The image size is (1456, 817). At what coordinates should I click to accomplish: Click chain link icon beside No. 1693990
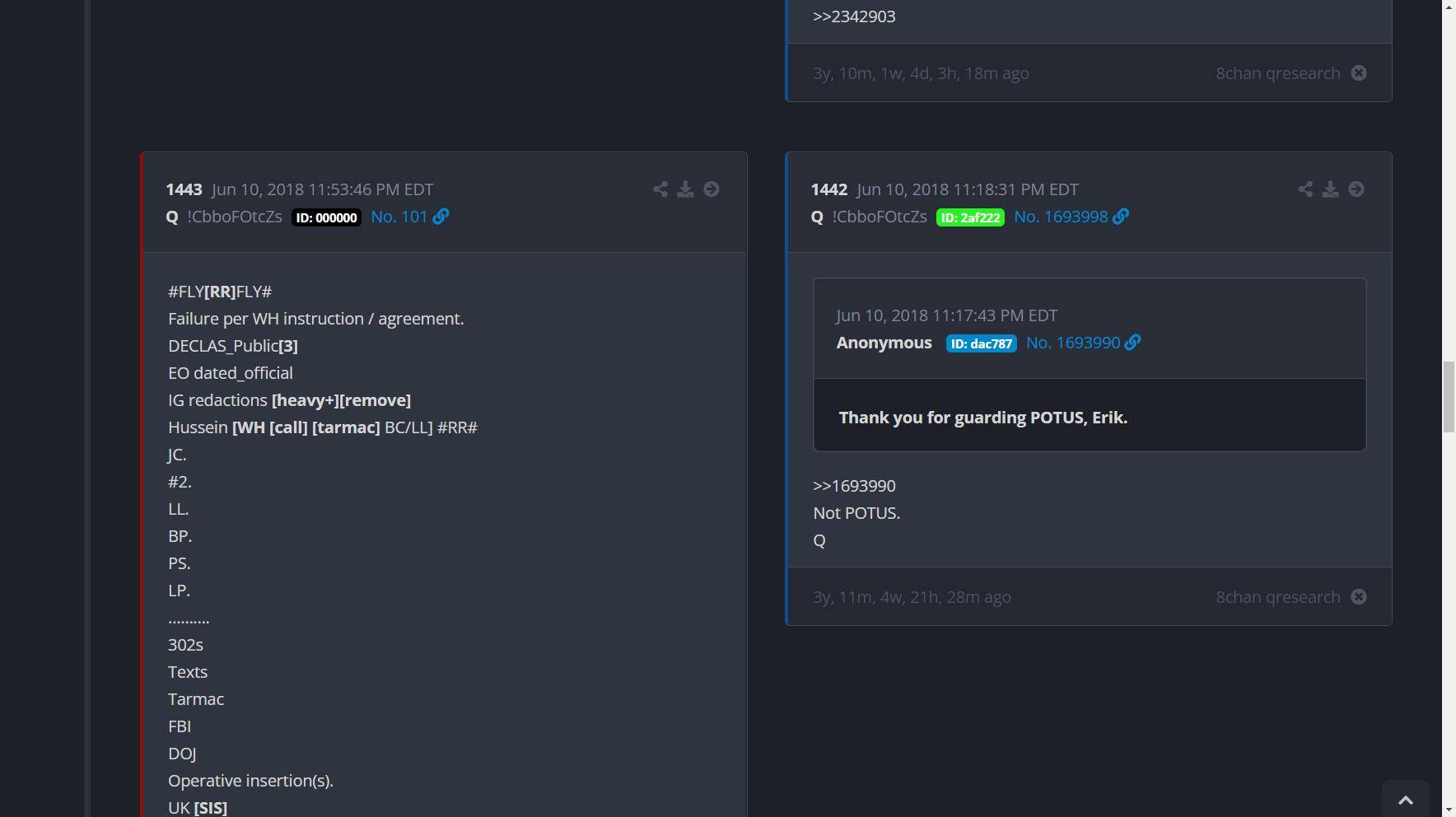click(x=1133, y=343)
